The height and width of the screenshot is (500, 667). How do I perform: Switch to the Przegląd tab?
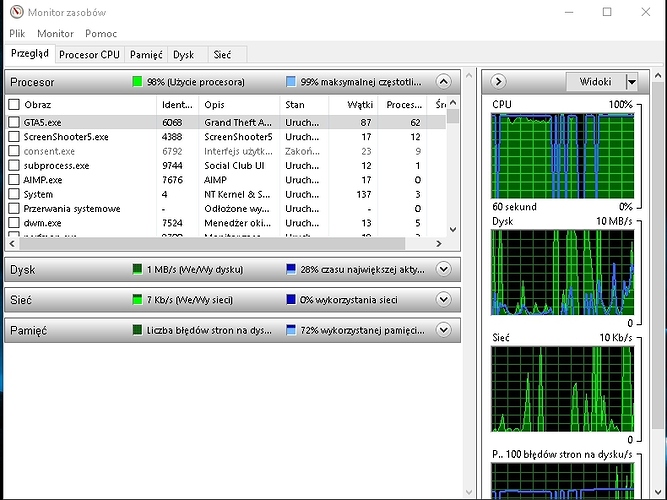point(30,54)
